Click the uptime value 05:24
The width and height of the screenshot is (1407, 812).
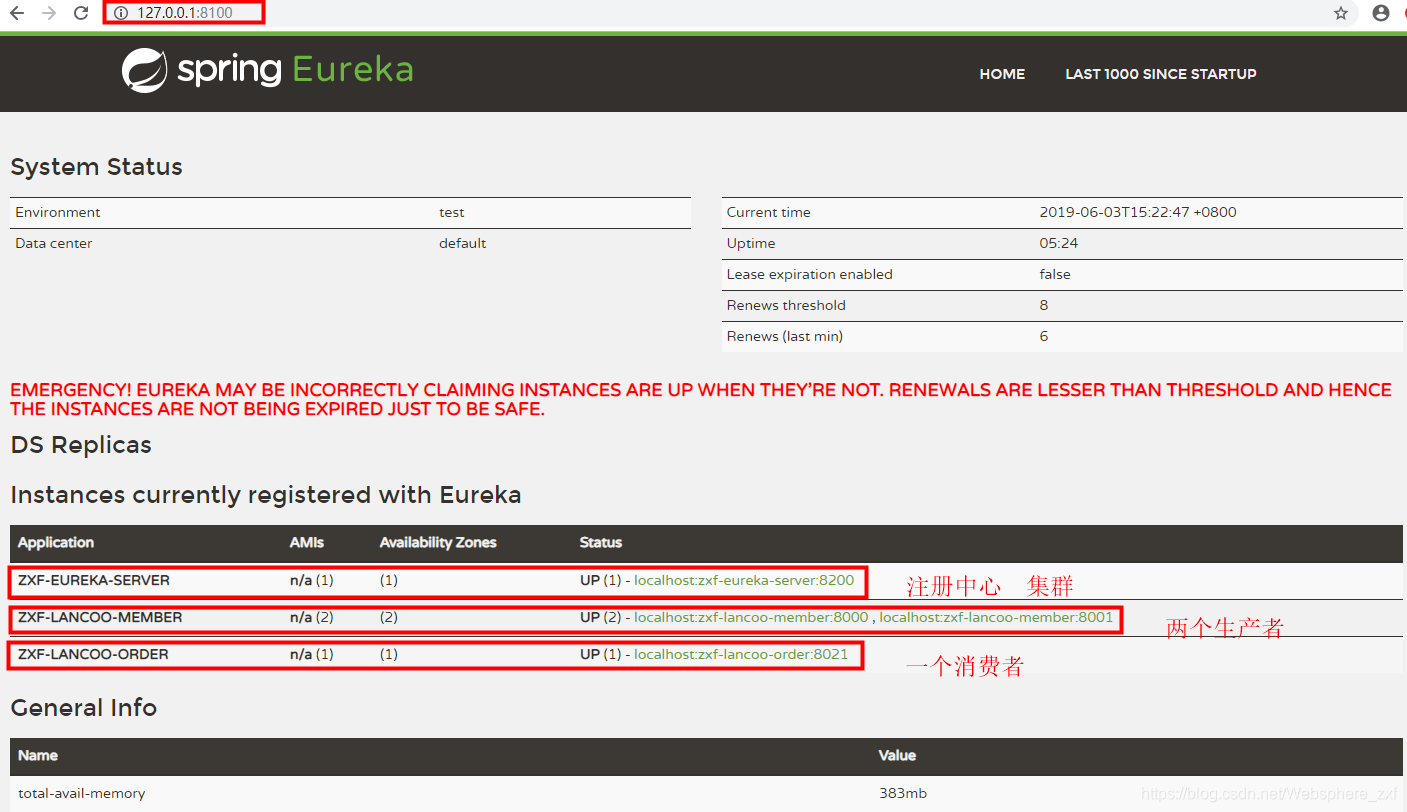tap(1058, 243)
